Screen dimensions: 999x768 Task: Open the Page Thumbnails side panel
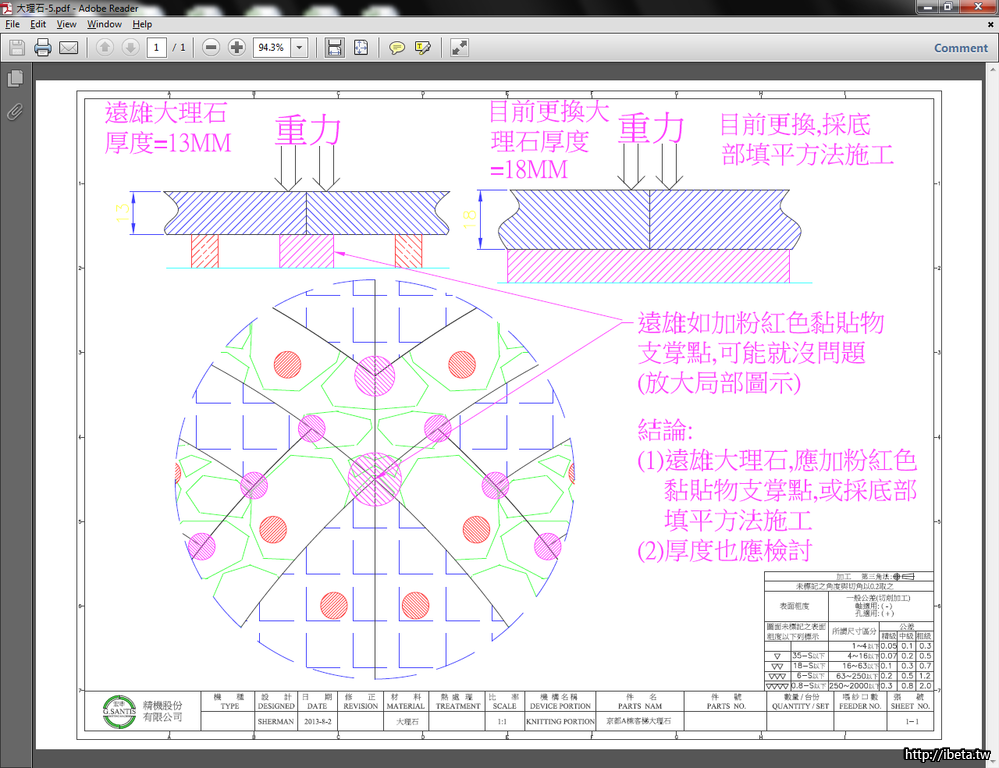pyautogui.click(x=15, y=78)
